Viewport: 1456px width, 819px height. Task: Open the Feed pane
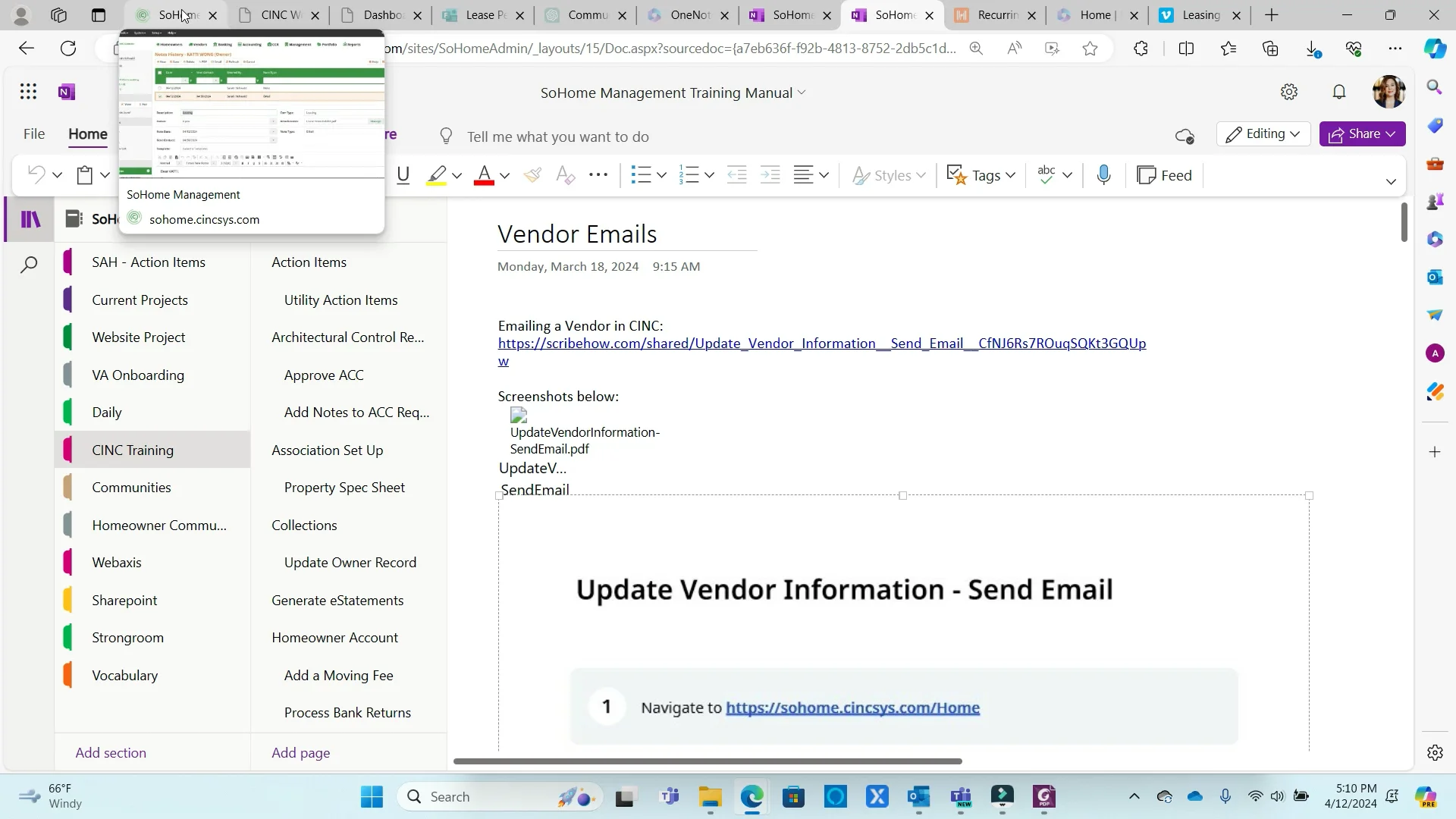tap(1165, 174)
